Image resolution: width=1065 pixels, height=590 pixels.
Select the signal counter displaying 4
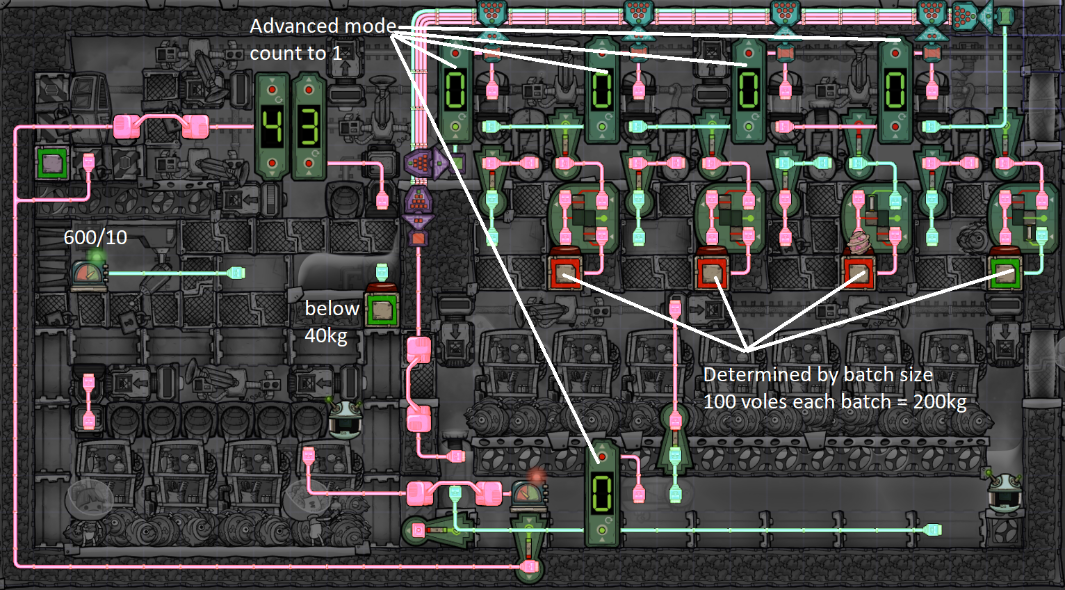point(272,126)
